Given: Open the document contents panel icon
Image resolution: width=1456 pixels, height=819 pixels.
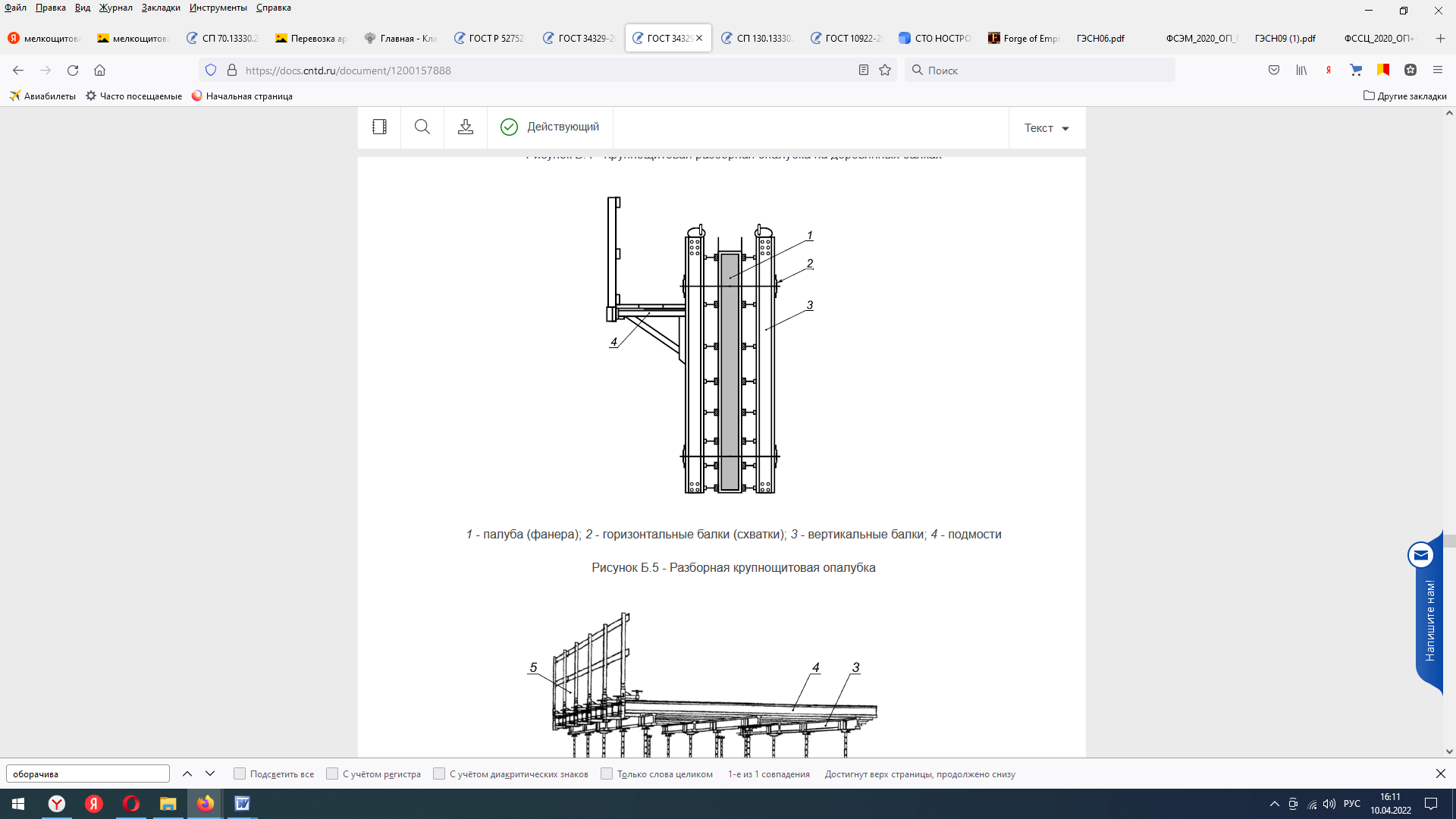Looking at the screenshot, I should tap(379, 127).
